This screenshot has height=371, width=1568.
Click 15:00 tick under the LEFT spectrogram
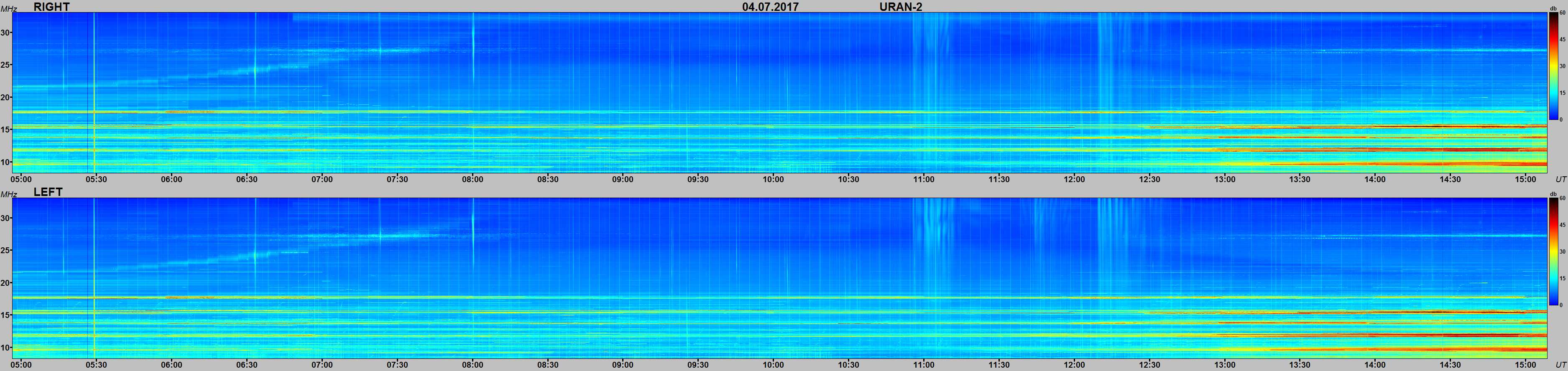1525,364
